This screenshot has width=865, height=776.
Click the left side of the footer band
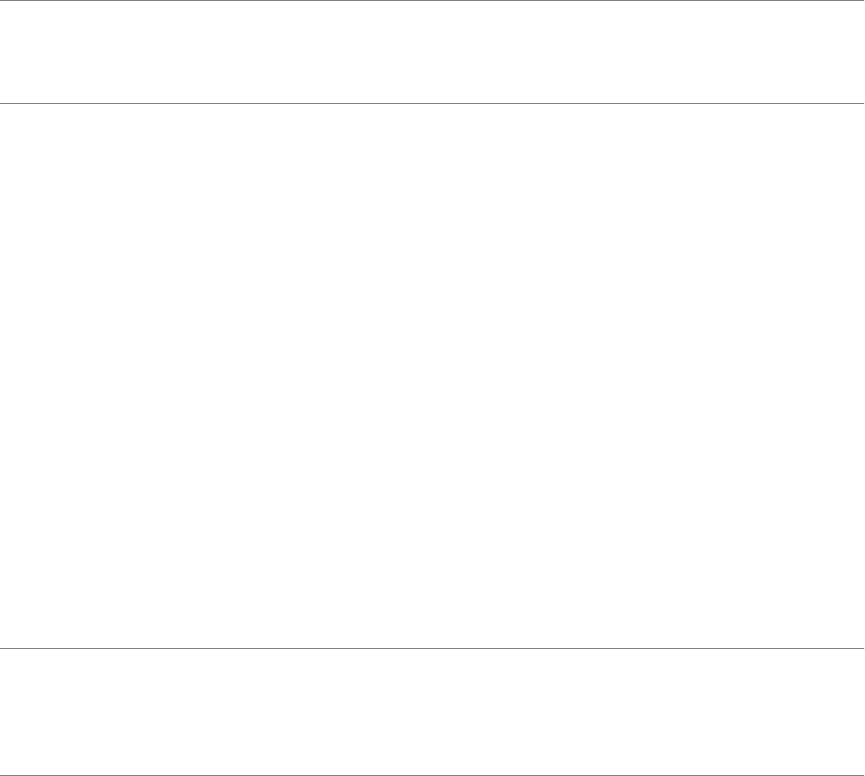coord(55,711)
